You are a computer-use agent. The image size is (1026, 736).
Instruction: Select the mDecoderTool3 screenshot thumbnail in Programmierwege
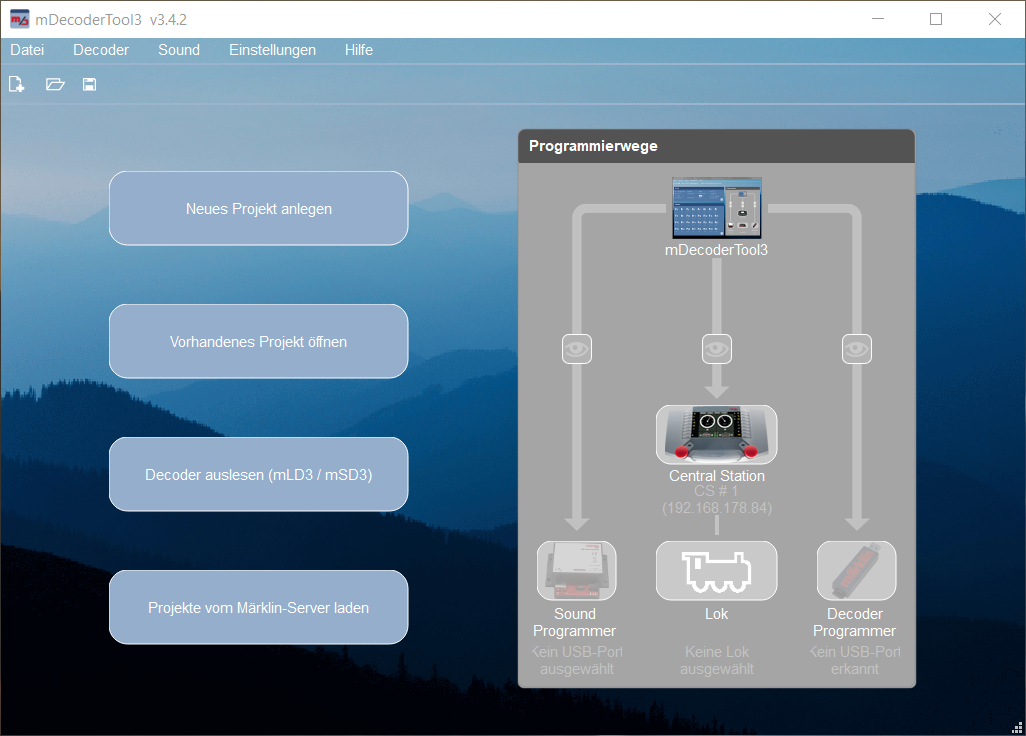tap(716, 208)
